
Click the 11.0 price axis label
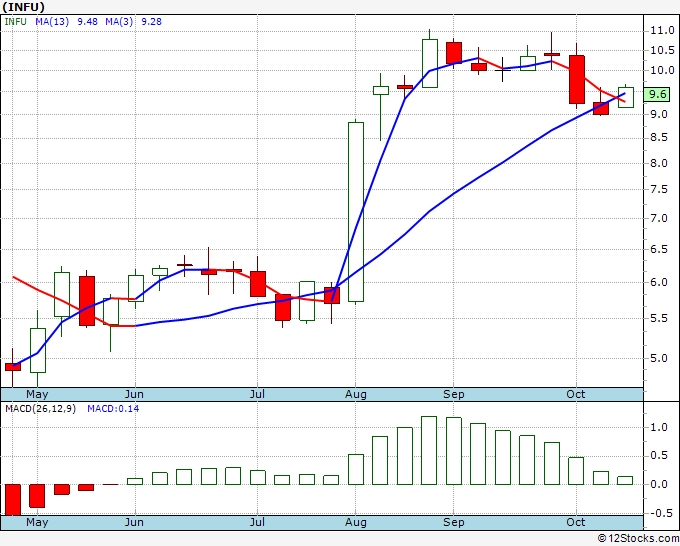662,30
